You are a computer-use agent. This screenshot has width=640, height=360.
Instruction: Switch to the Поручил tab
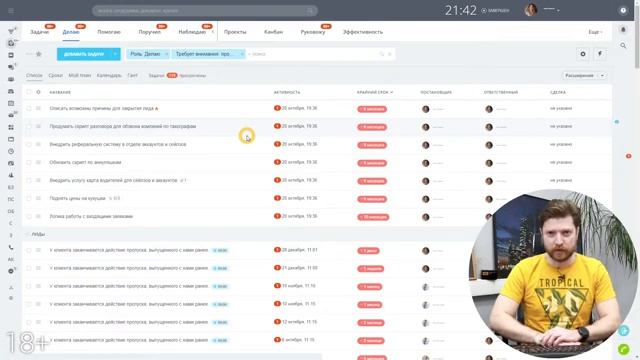pyautogui.click(x=149, y=32)
